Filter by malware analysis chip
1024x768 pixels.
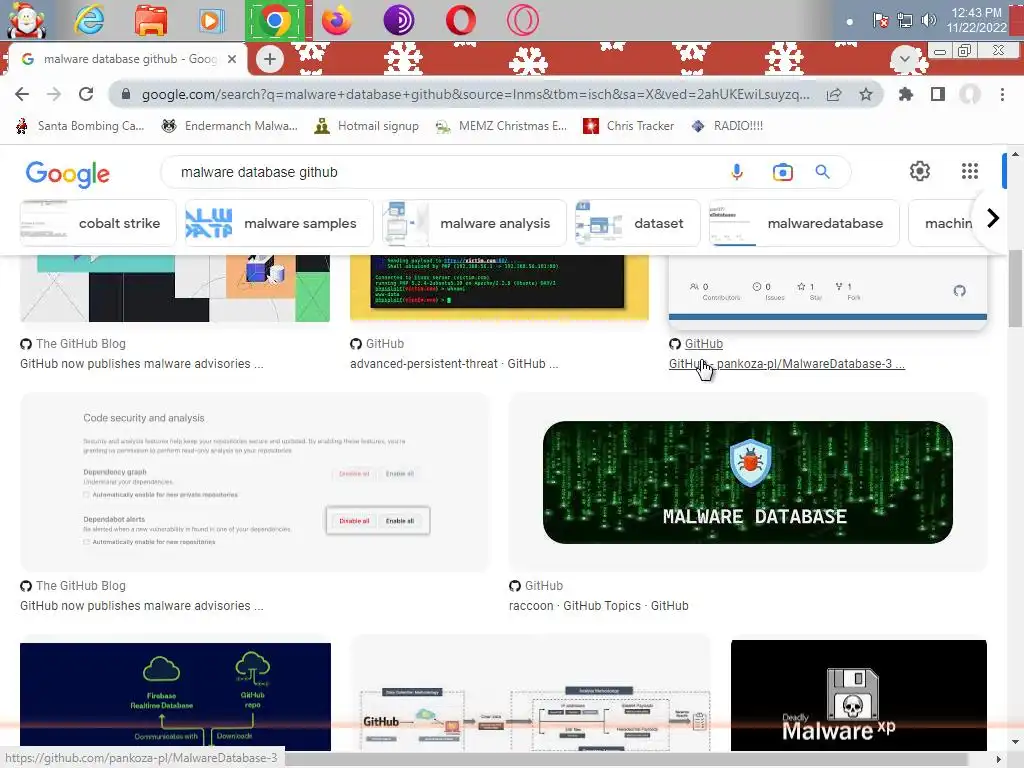[x=475, y=223]
